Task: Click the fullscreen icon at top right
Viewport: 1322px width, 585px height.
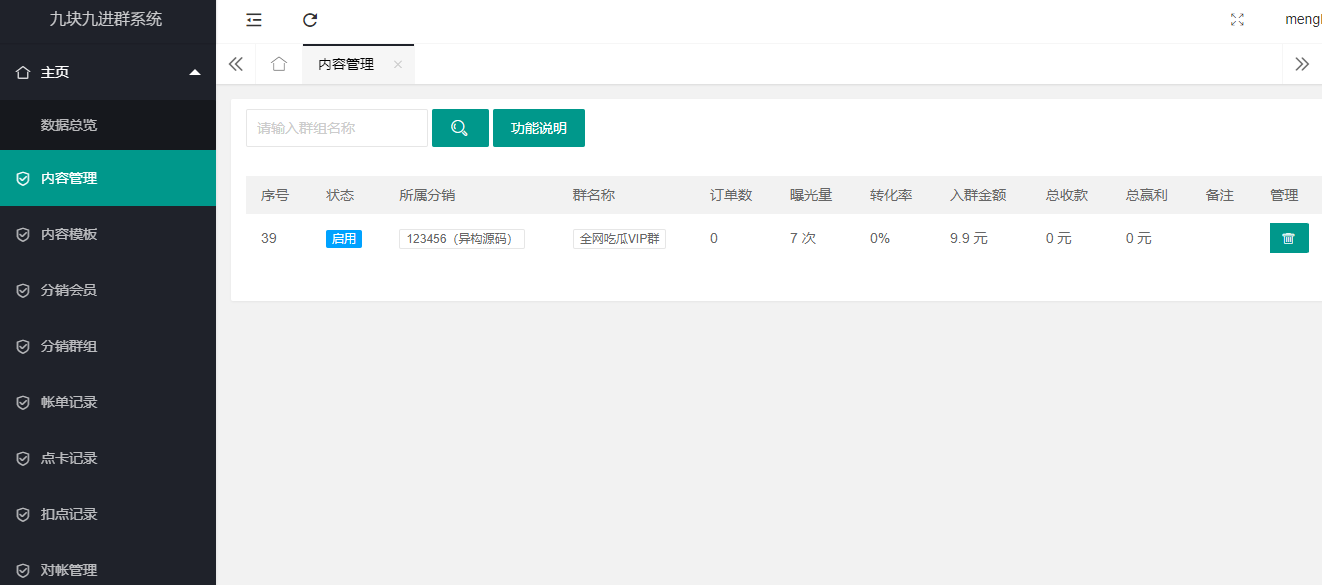Action: coord(1237,19)
